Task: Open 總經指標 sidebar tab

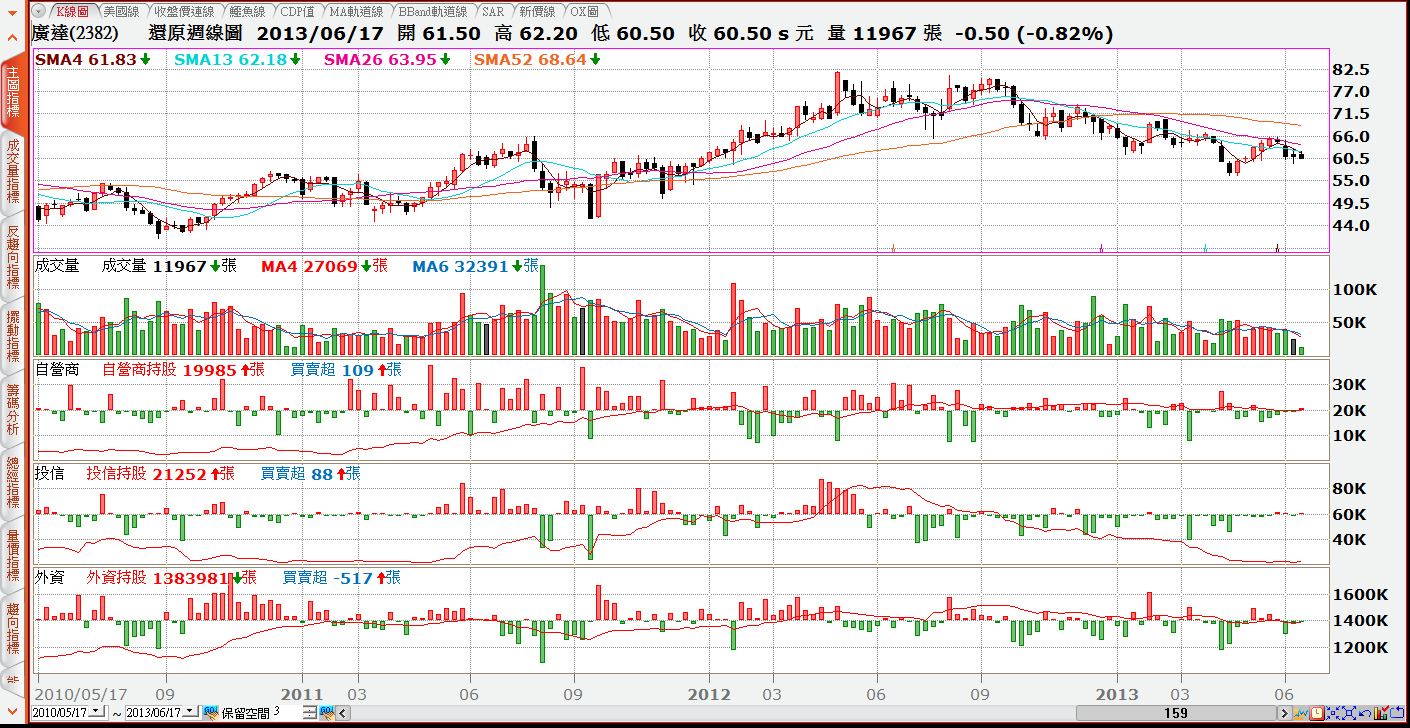Action: (x=12, y=481)
